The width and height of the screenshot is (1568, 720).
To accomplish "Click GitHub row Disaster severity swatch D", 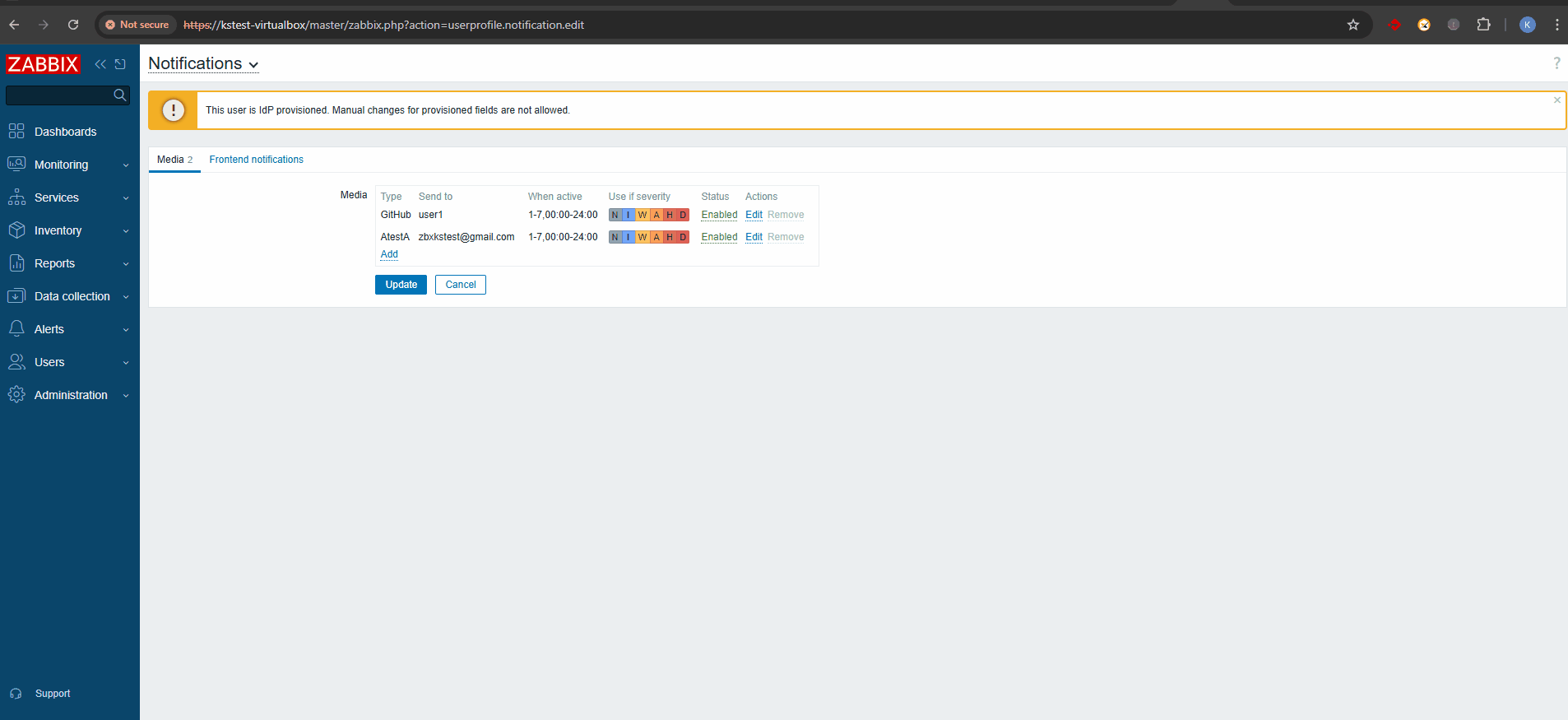I will tap(683, 215).
